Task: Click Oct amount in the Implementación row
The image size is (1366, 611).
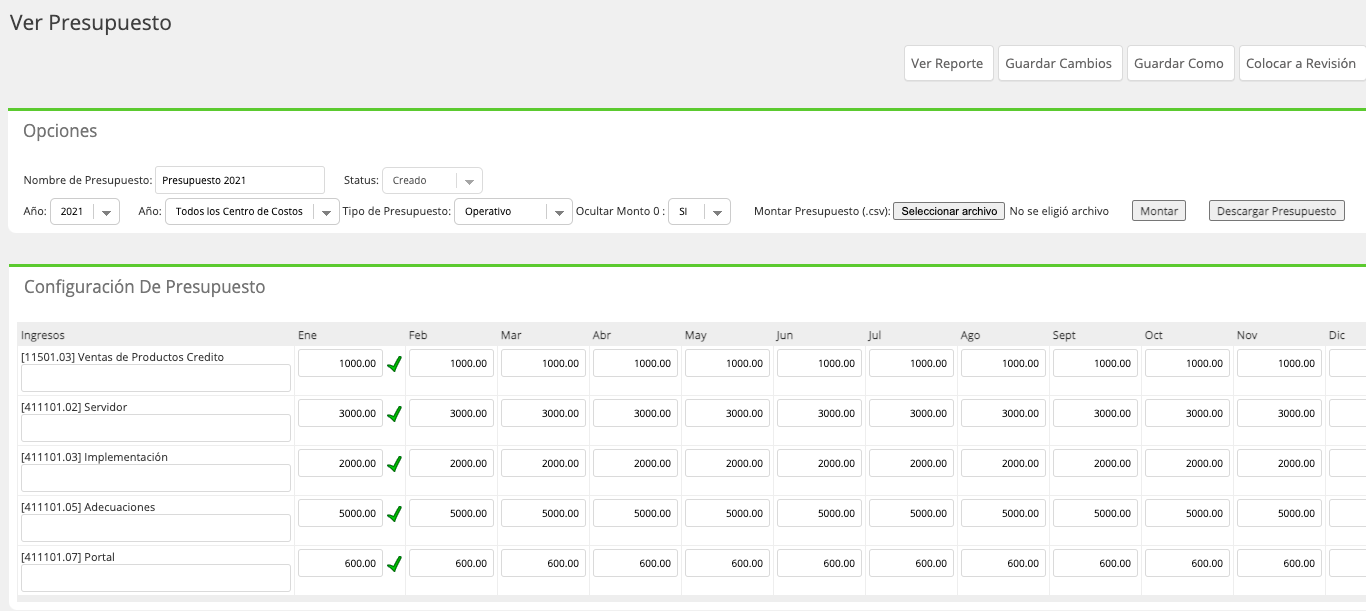Action: click(1187, 463)
